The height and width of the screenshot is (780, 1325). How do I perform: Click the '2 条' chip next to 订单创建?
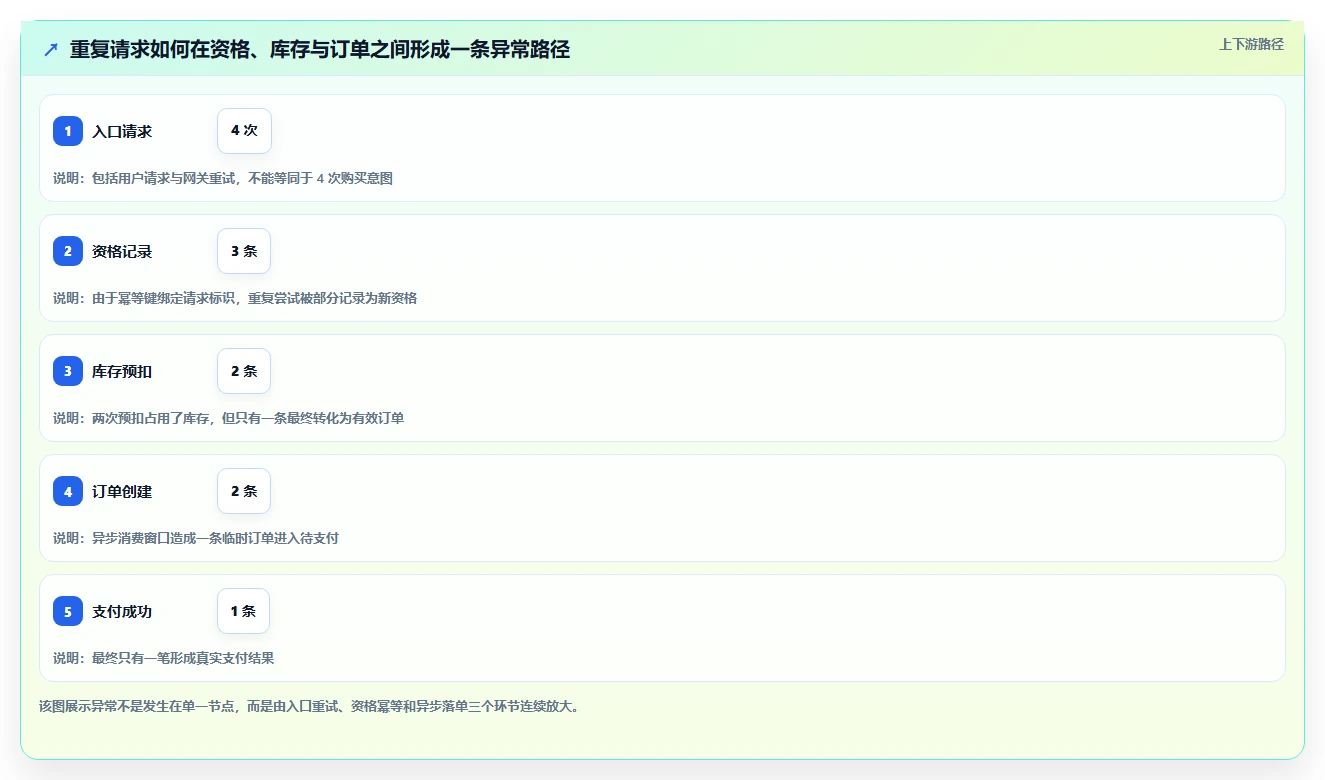(244, 491)
